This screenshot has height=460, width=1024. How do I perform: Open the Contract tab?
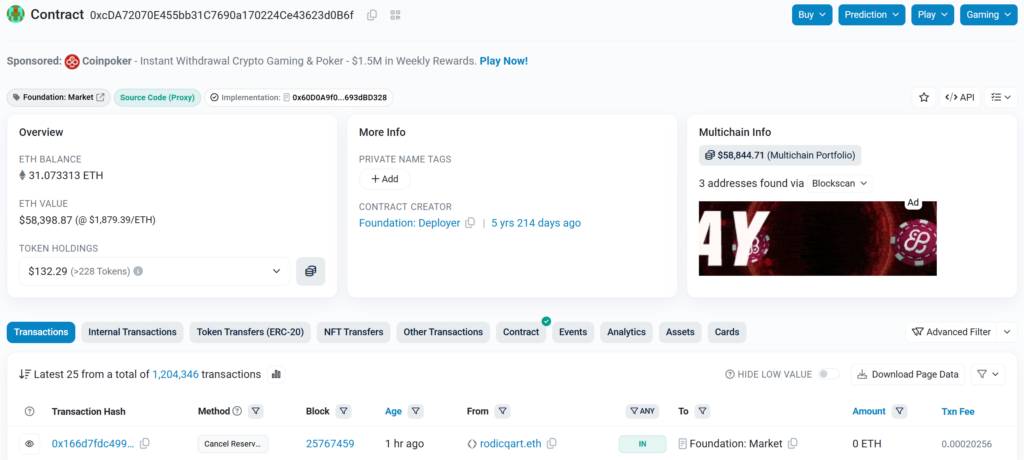coord(521,332)
